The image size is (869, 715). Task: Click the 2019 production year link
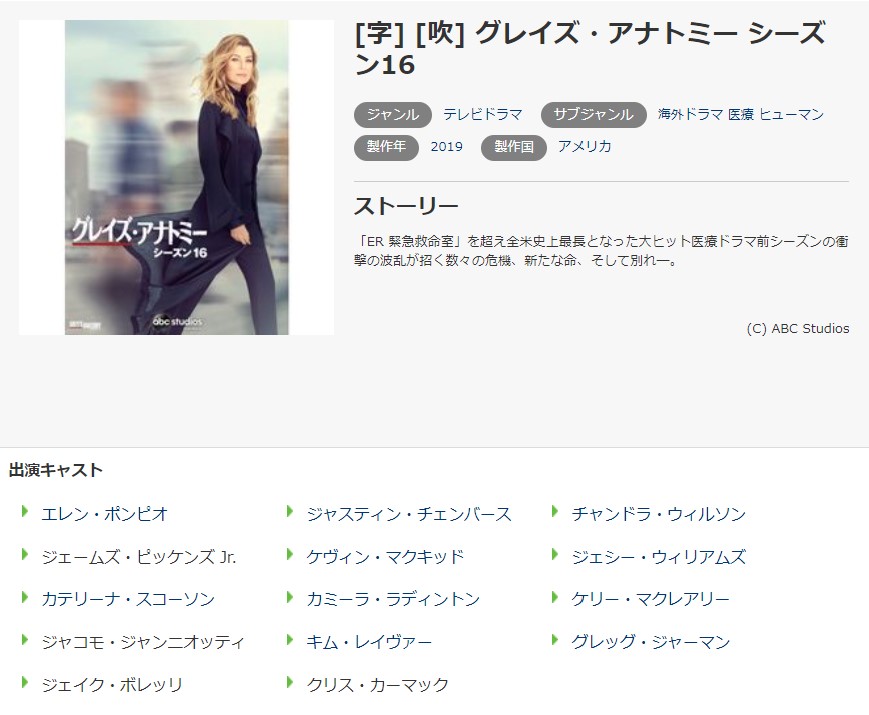tap(446, 147)
